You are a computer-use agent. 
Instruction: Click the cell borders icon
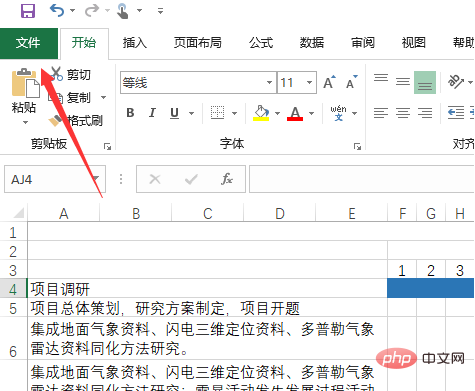click(217, 113)
